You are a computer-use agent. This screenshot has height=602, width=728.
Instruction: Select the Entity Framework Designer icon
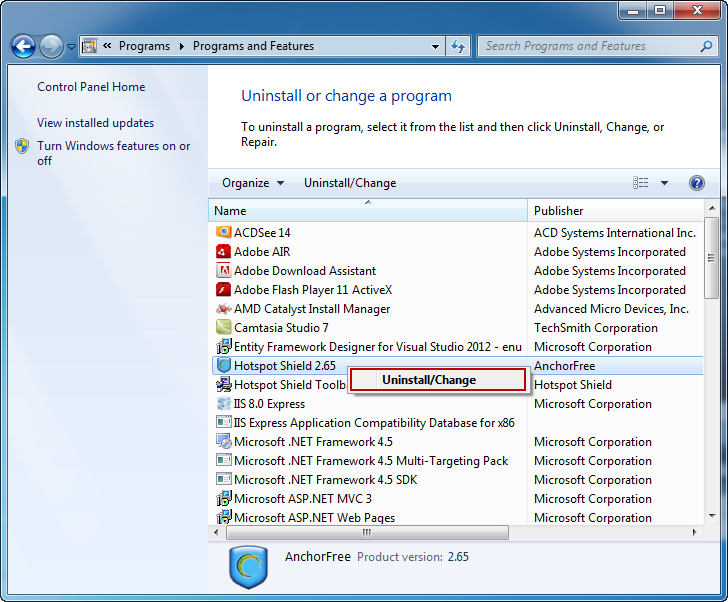point(223,346)
